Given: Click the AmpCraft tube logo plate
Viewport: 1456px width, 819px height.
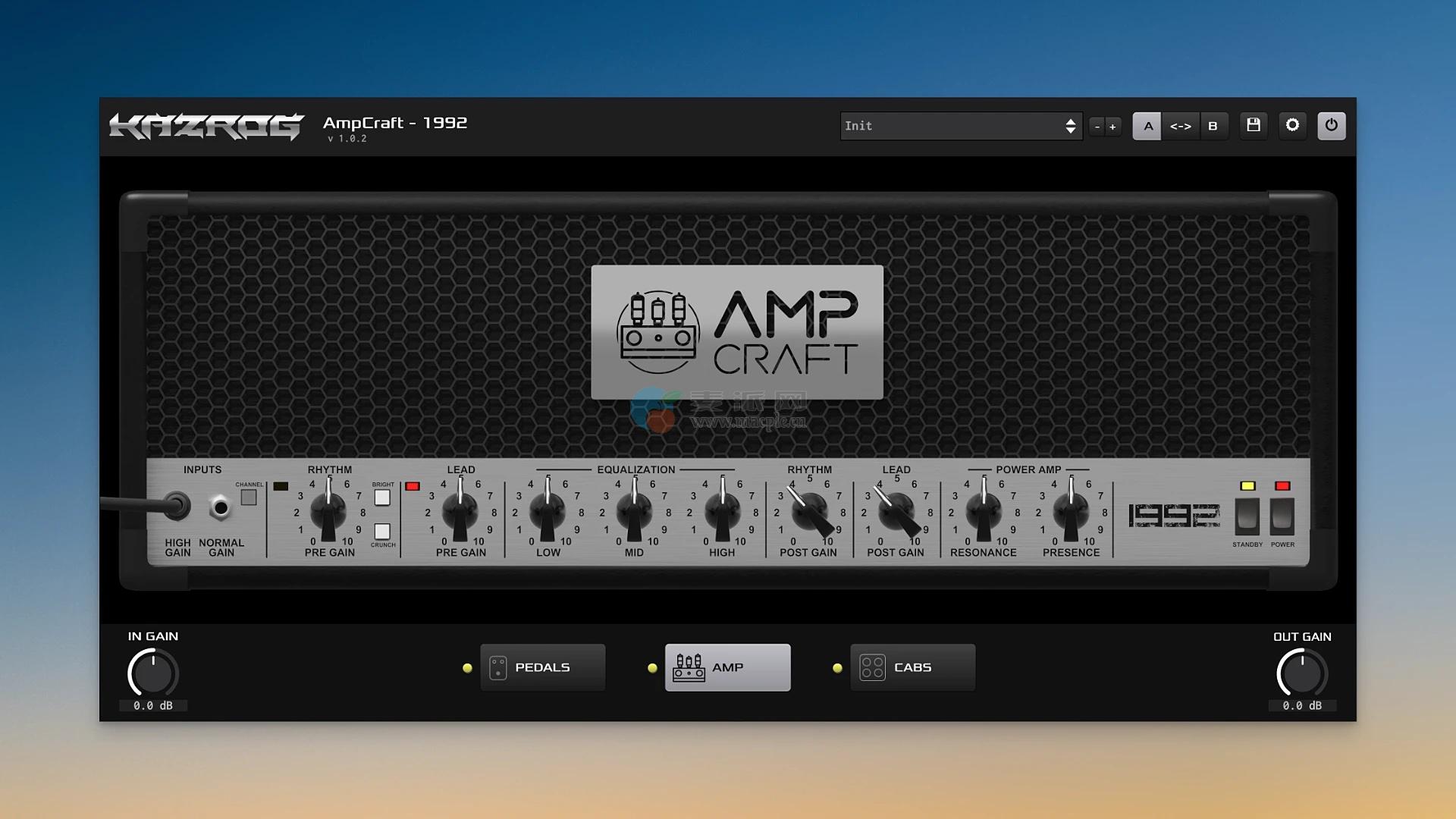Looking at the screenshot, I should (736, 332).
